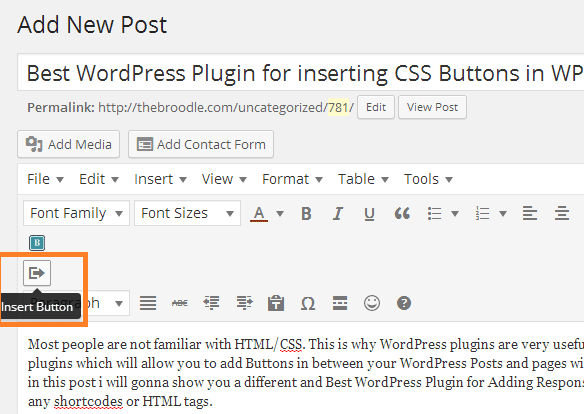
Task: Open Font Sizes dropdown
Action: tap(187, 213)
